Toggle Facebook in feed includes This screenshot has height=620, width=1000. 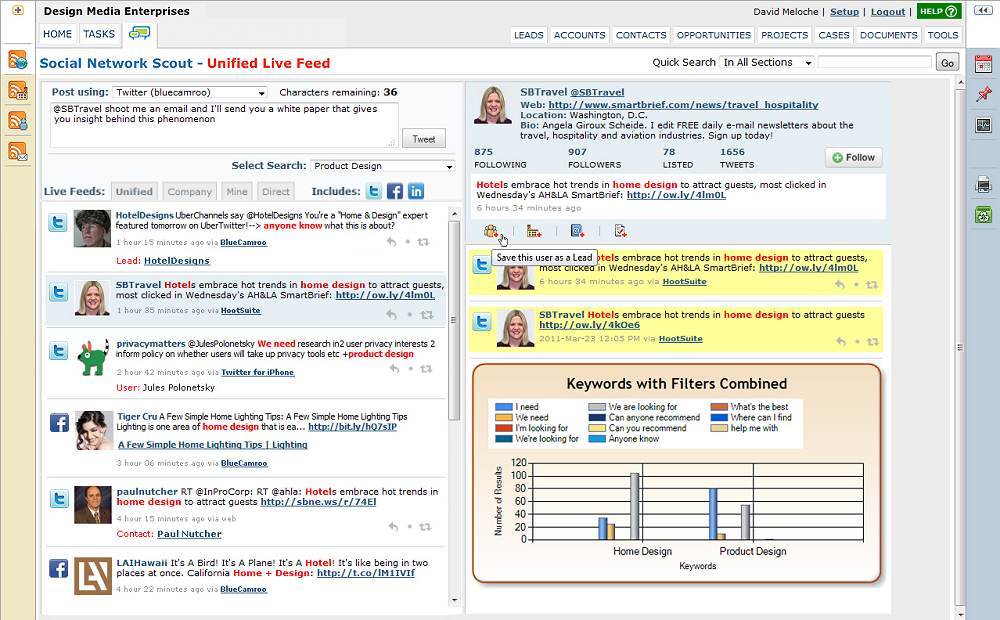coord(395,191)
